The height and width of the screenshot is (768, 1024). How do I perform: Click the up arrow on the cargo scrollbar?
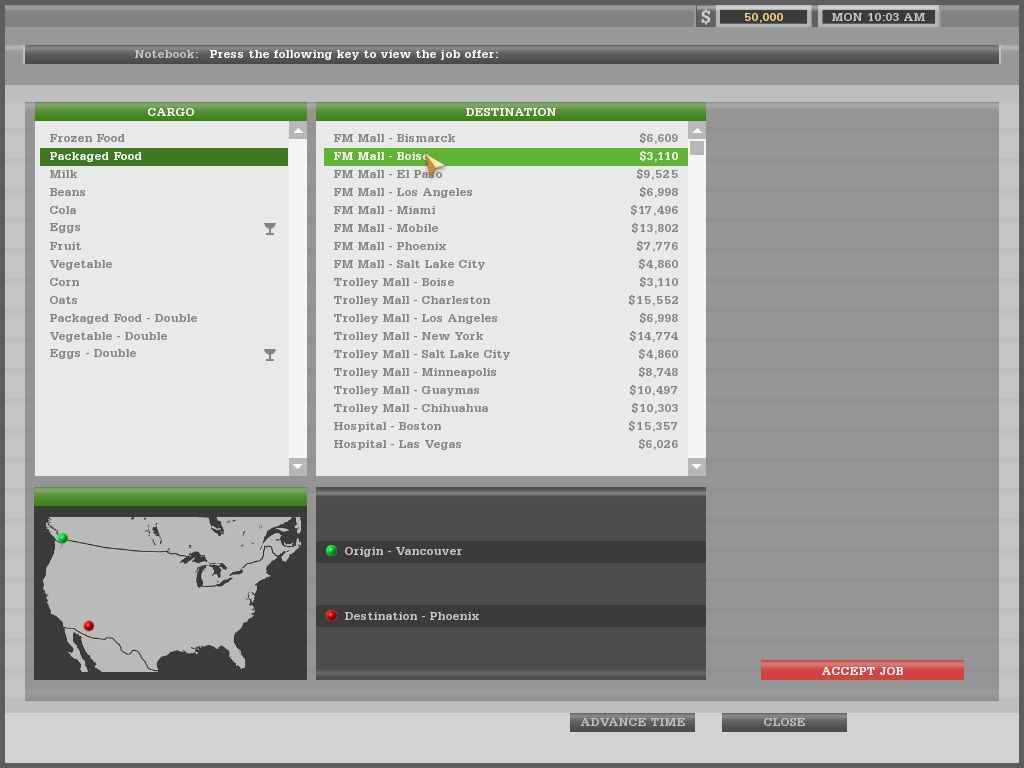pyautogui.click(x=297, y=129)
